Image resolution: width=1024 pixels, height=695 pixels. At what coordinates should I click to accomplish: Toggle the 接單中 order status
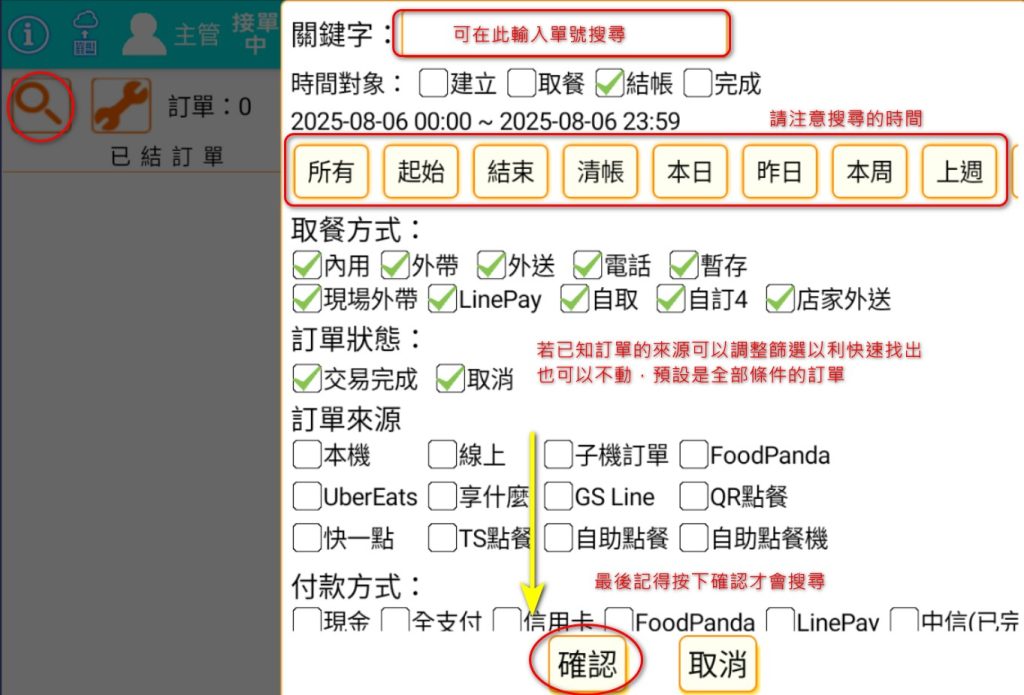255,34
